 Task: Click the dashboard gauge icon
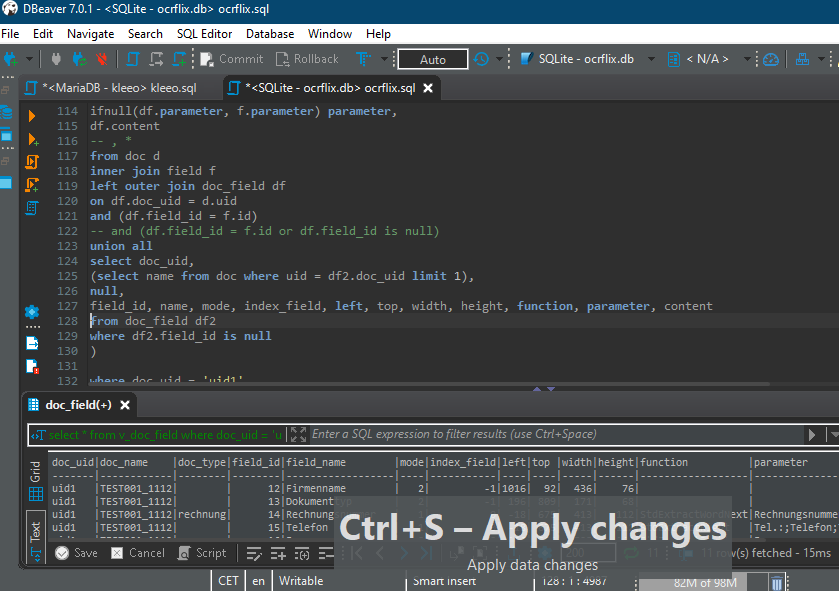pos(771,59)
